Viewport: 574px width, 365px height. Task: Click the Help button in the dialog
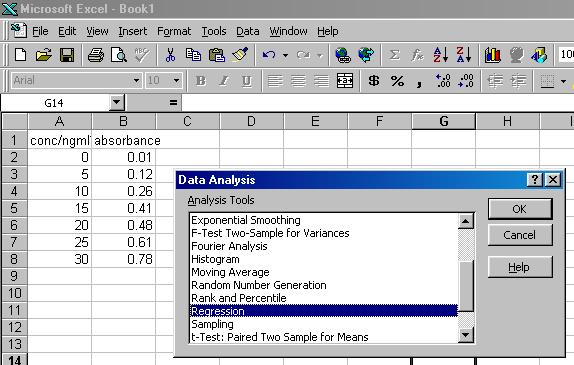pyautogui.click(x=520, y=267)
